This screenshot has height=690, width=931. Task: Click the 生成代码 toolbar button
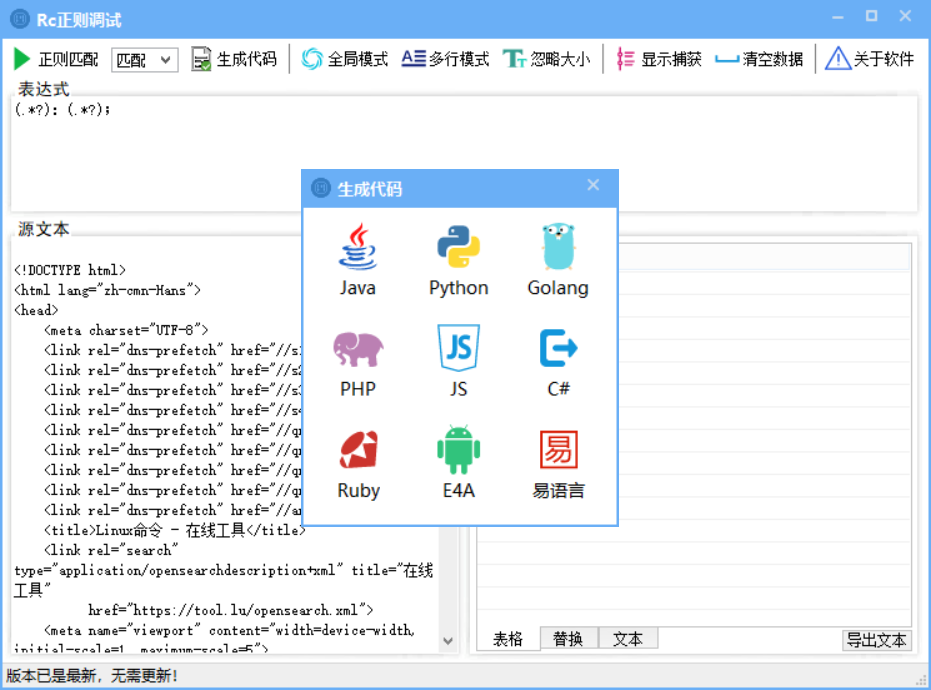[234, 59]
